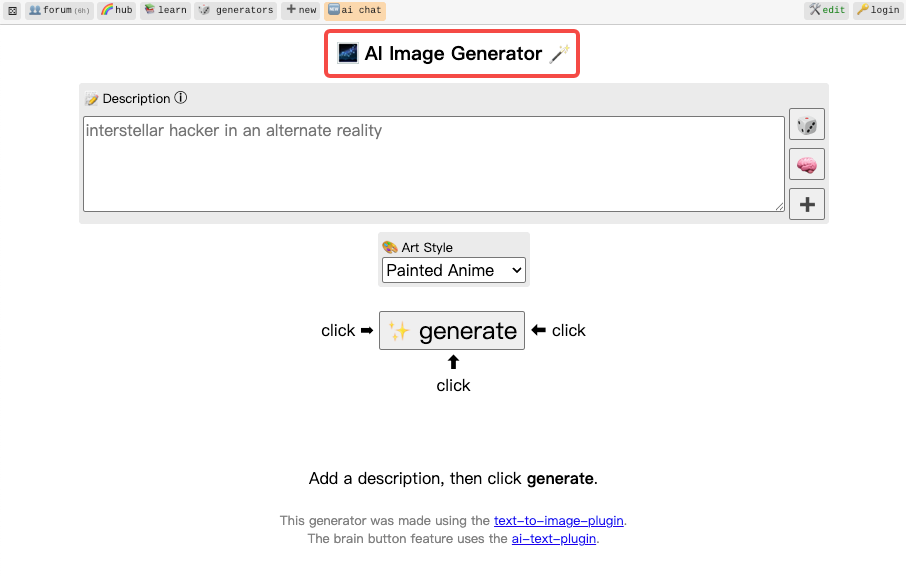The height and width of the screenshot is (576, 906).
Task: Go to the hub page
Action: 117,10
